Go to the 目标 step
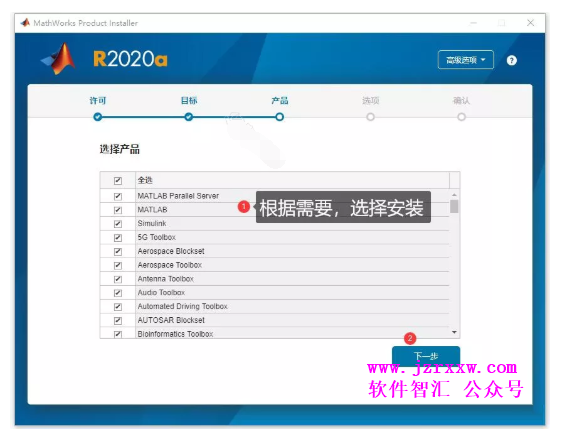Image resolution: width=567 pixels, height=435 pixels. pyautogui.click(x=188, y=117)
